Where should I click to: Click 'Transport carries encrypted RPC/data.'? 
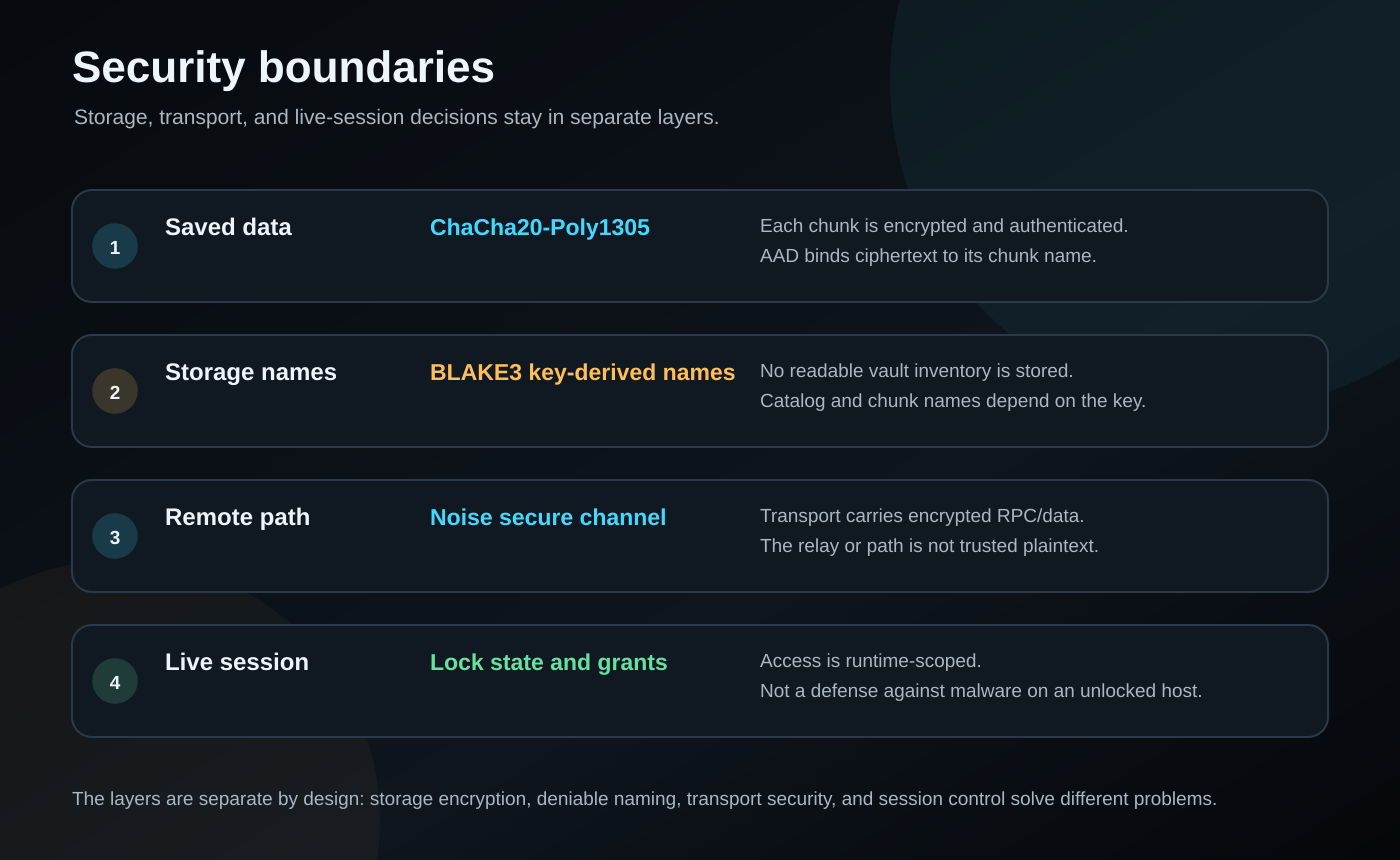point(922,516)
